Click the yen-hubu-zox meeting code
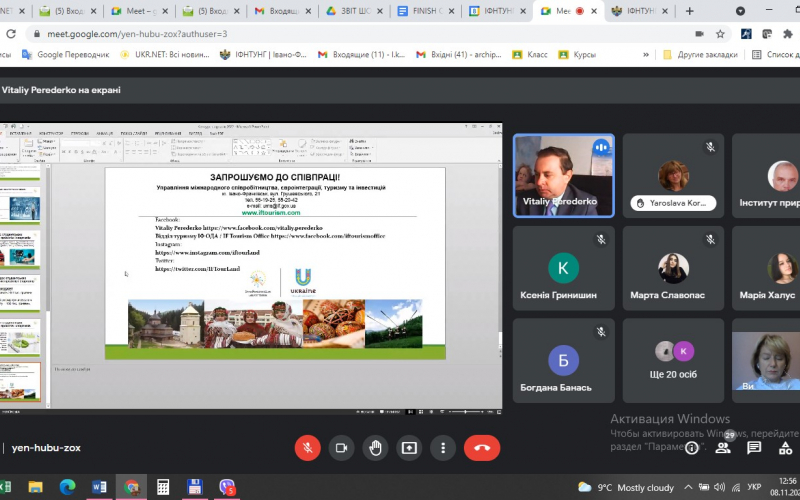 [x=46, y=448]
